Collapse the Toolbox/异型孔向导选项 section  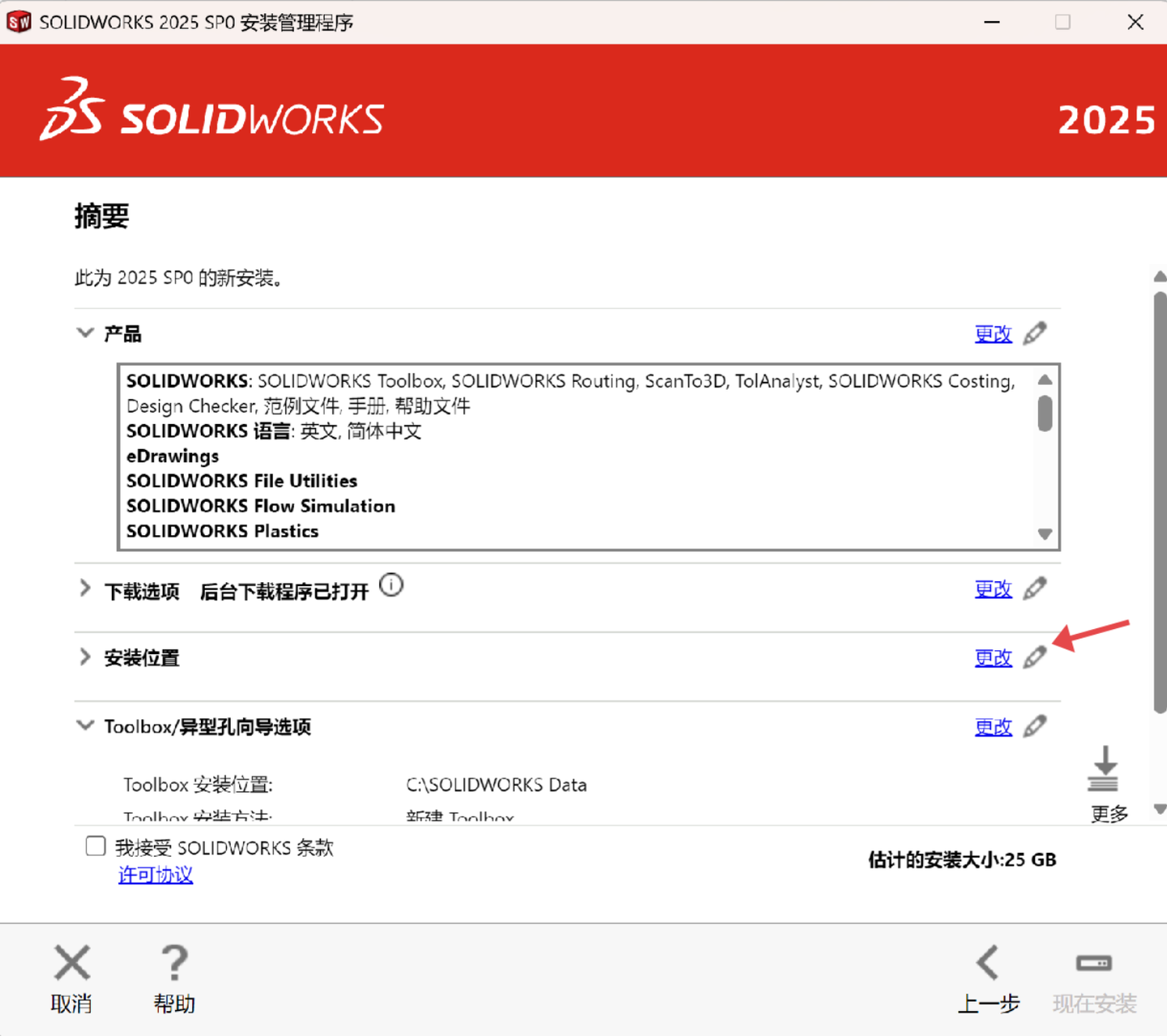tap(85, 726)
